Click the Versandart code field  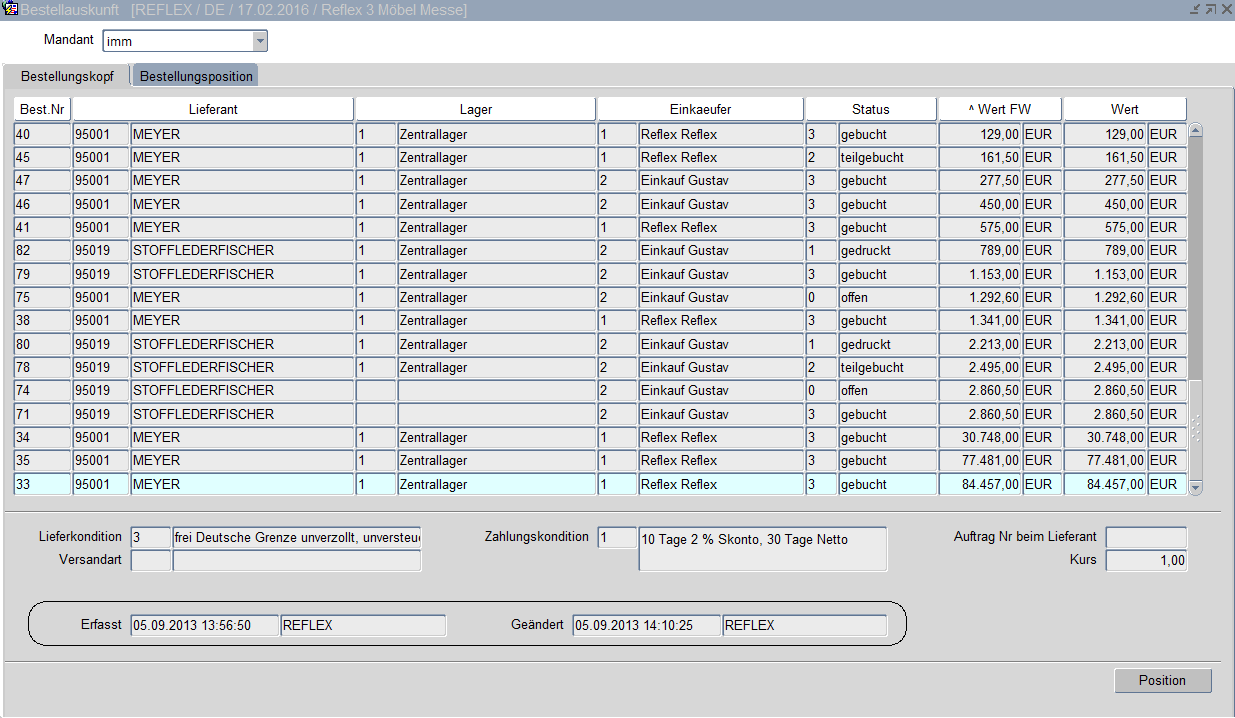pos(151,561)
